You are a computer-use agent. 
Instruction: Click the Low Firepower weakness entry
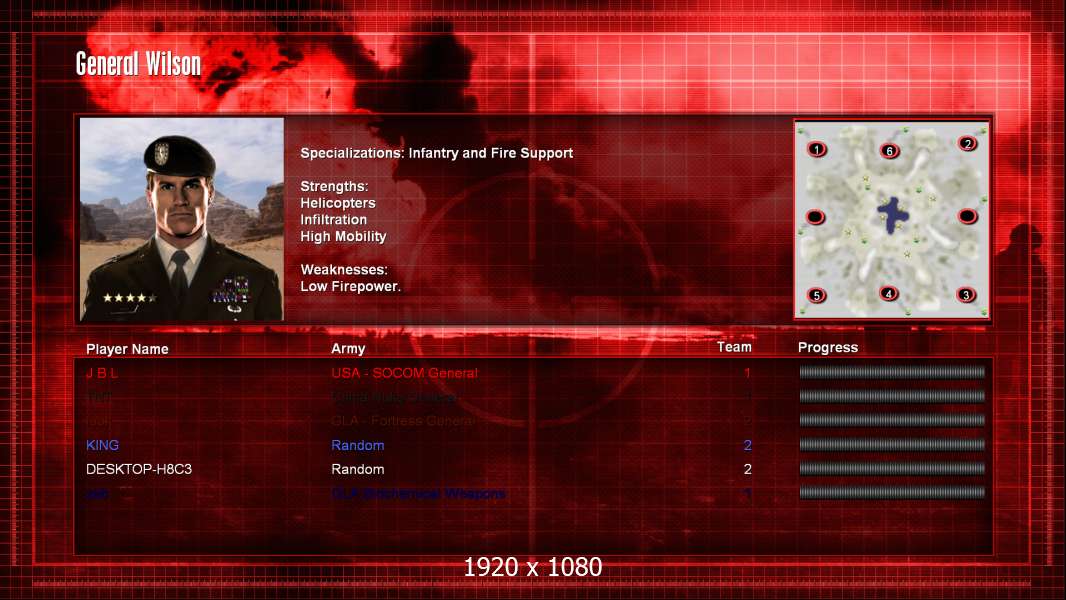click(x=350, y=286)
